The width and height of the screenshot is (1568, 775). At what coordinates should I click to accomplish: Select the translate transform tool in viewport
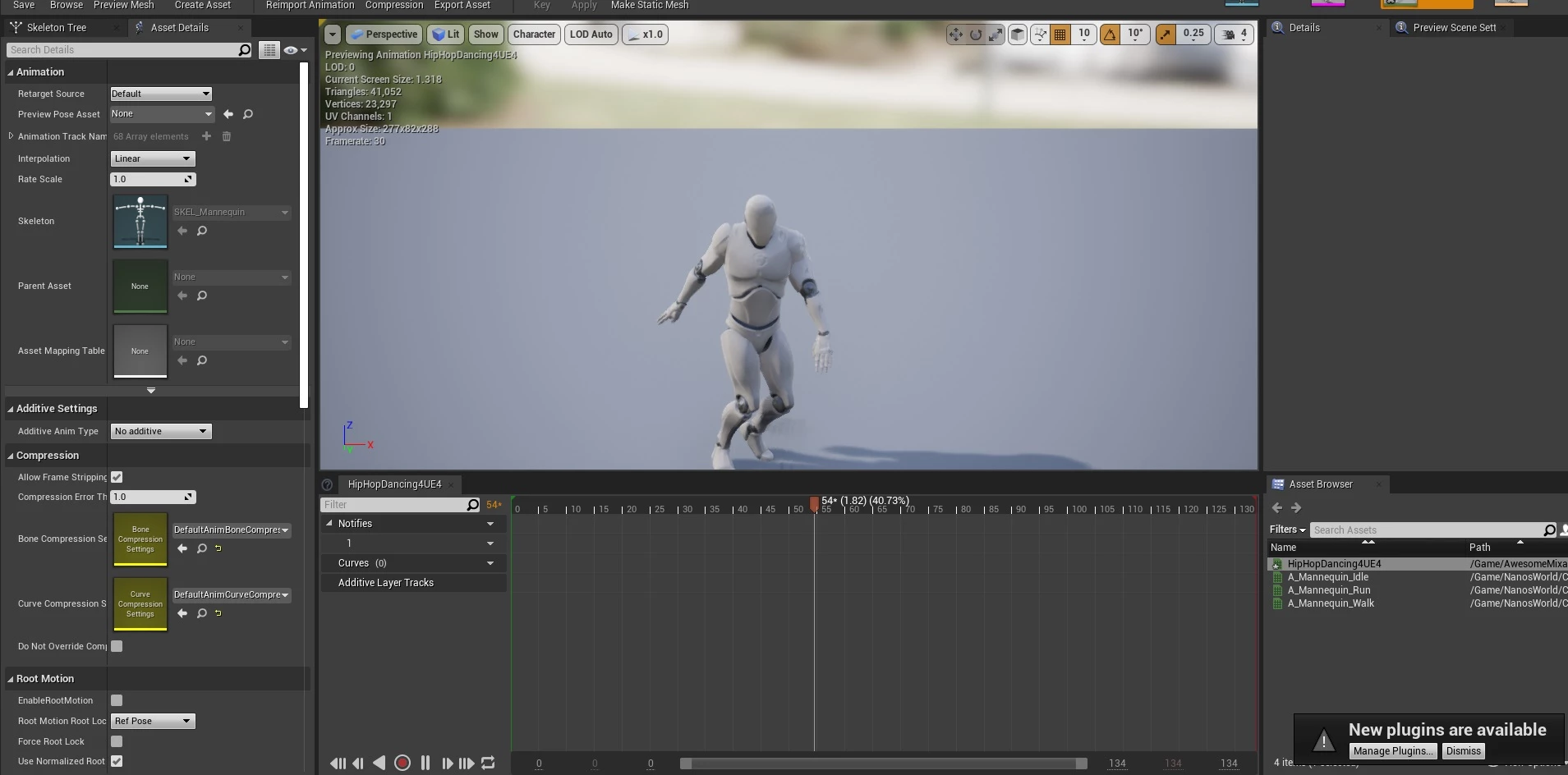955,34
